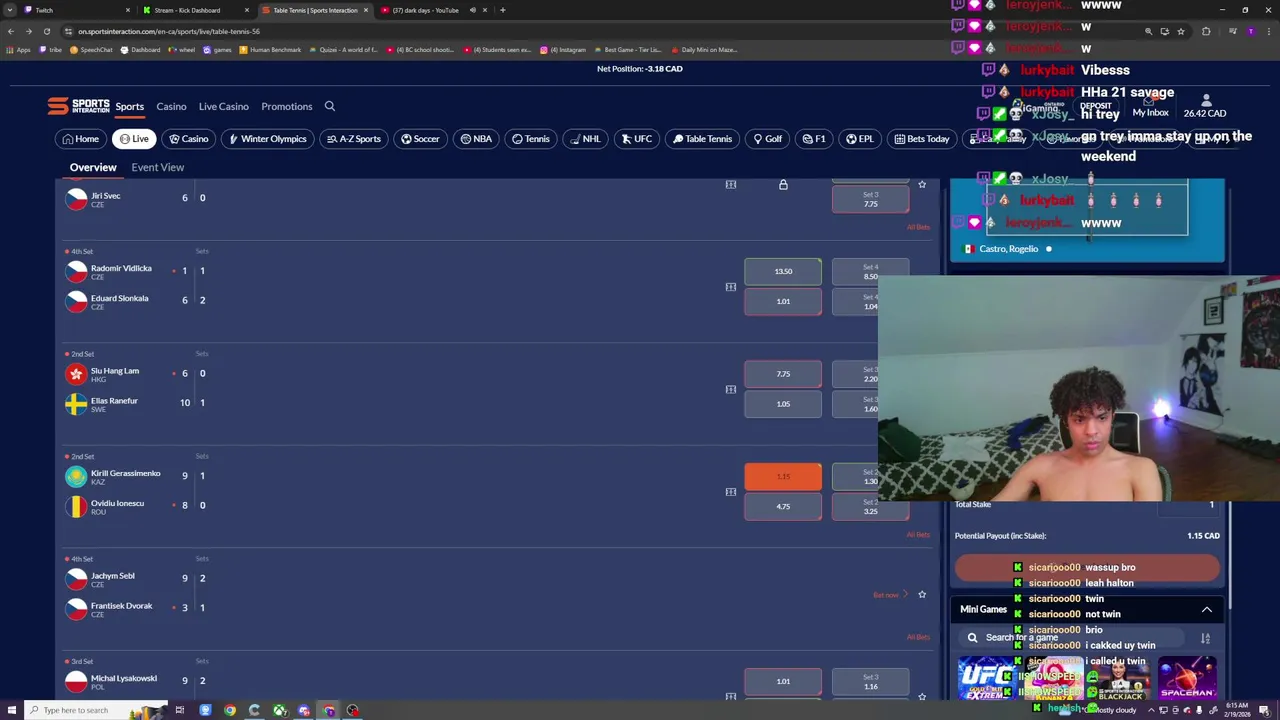Viewport: 1280px width, 720px height.
Task: Click Chrome reload page button
Action: click(x=46, y=31)
